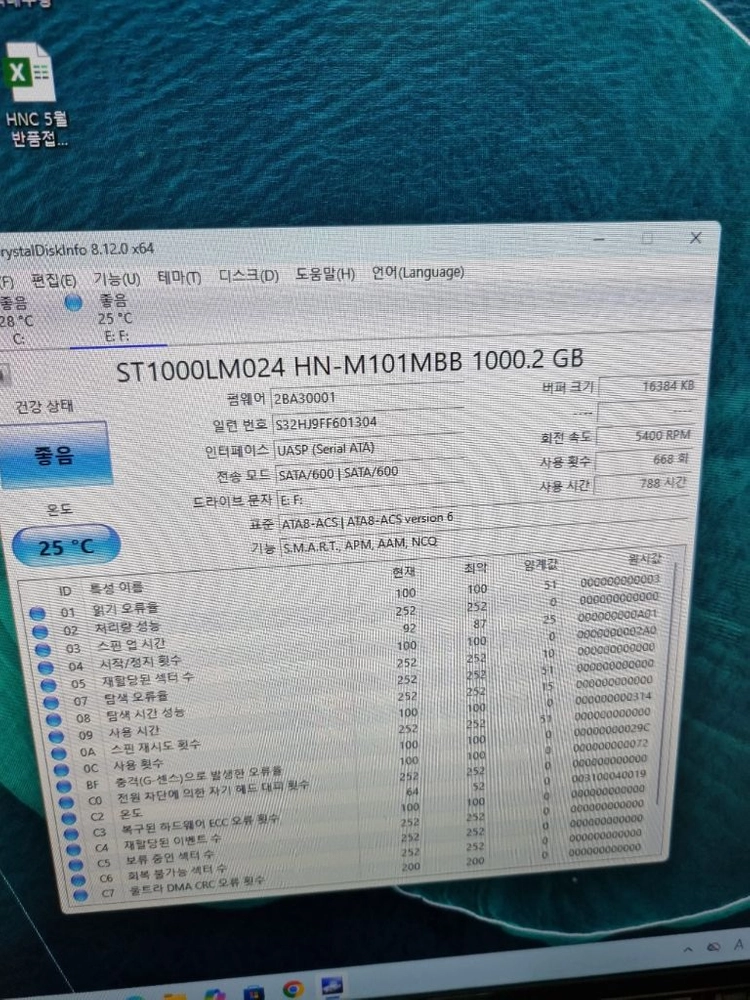Open the 기능(U) menu
Screen dimensions: 750x1000
[x=116, y=279]
